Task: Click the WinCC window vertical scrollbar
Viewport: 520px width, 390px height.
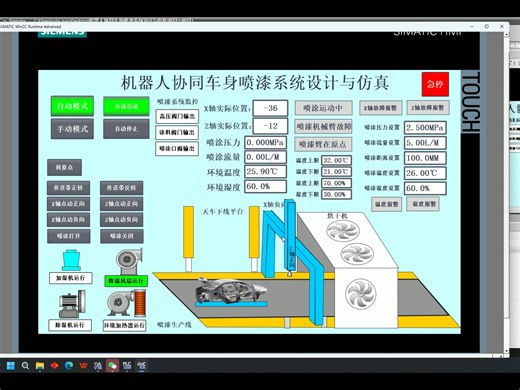Action: pos(506,193)
